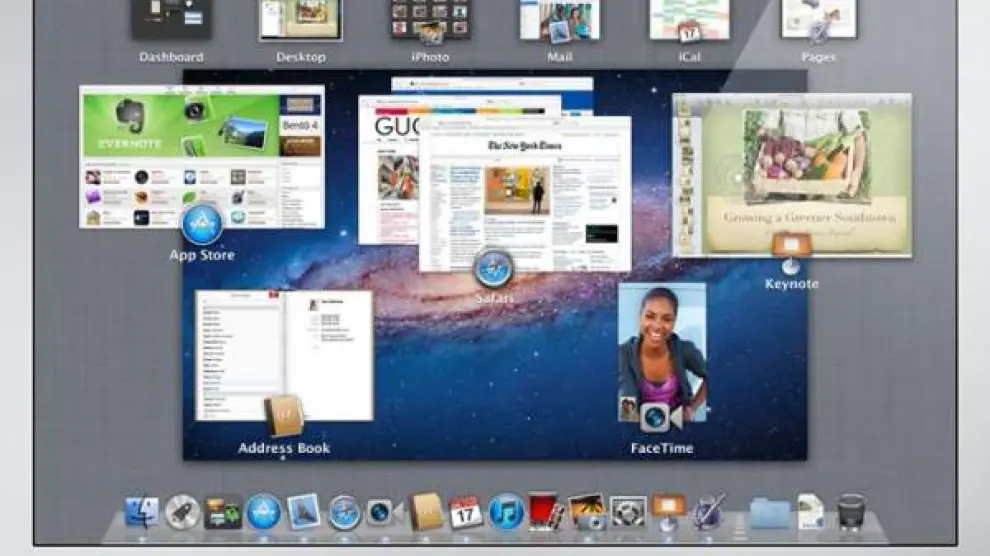Screen dimensions: 990x556
Task: Launch Launchpad rocket icon in Dock
Action: [182, 512]
